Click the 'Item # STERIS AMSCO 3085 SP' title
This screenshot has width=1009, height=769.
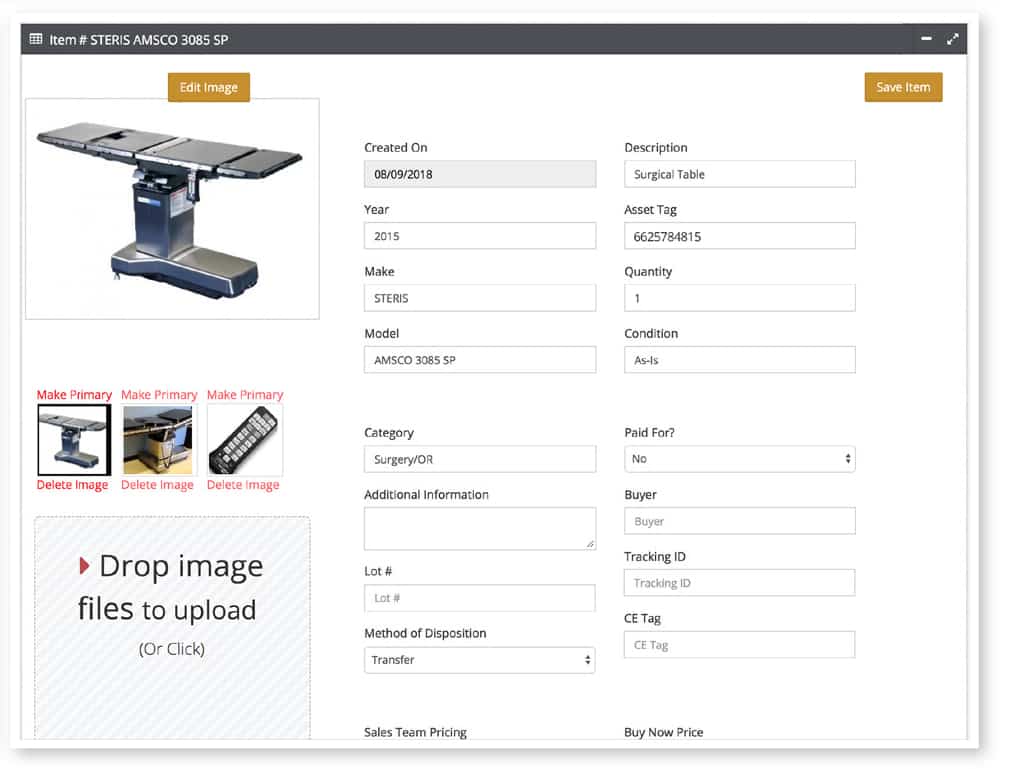click(139, 40)
